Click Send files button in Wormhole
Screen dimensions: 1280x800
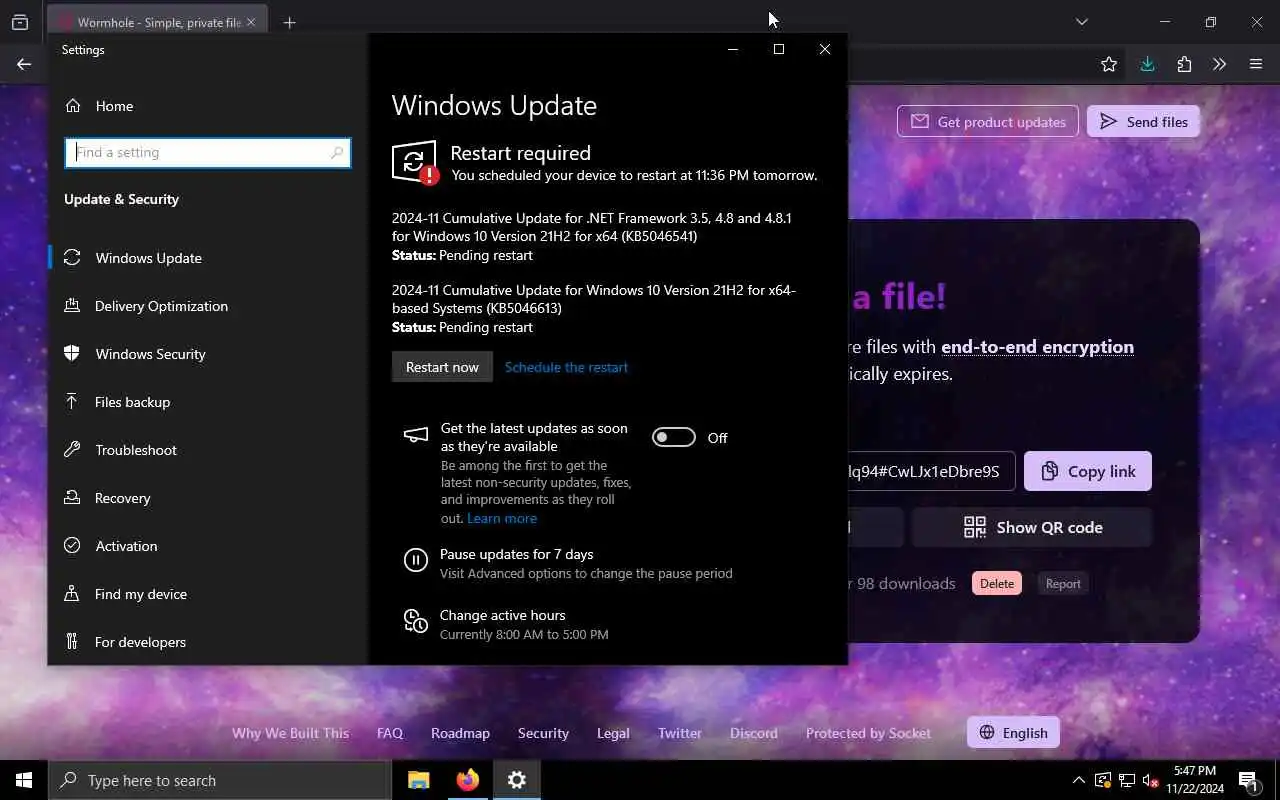1143,122
